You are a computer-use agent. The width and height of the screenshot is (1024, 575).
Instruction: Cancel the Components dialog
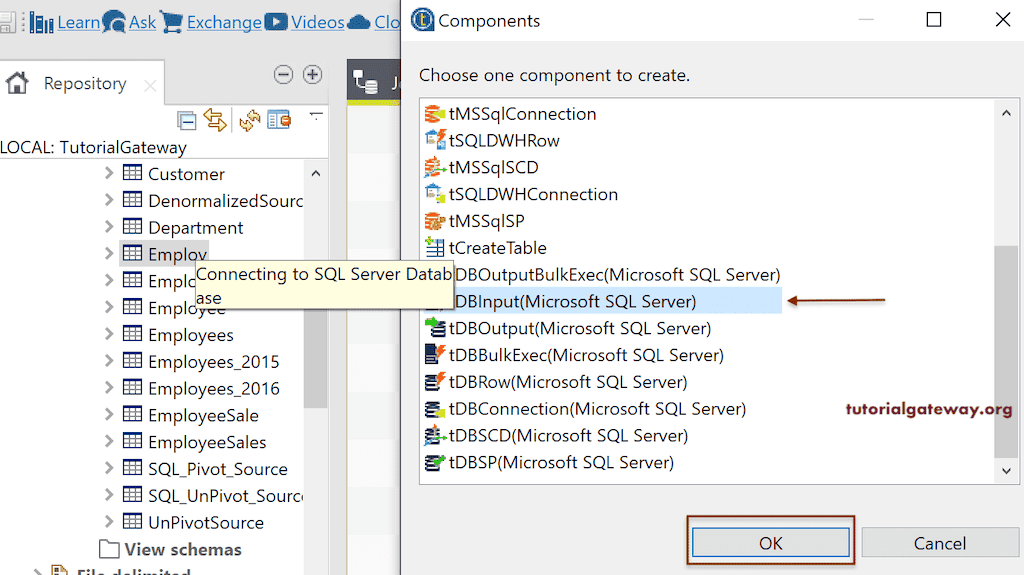(x=939, y=543)
